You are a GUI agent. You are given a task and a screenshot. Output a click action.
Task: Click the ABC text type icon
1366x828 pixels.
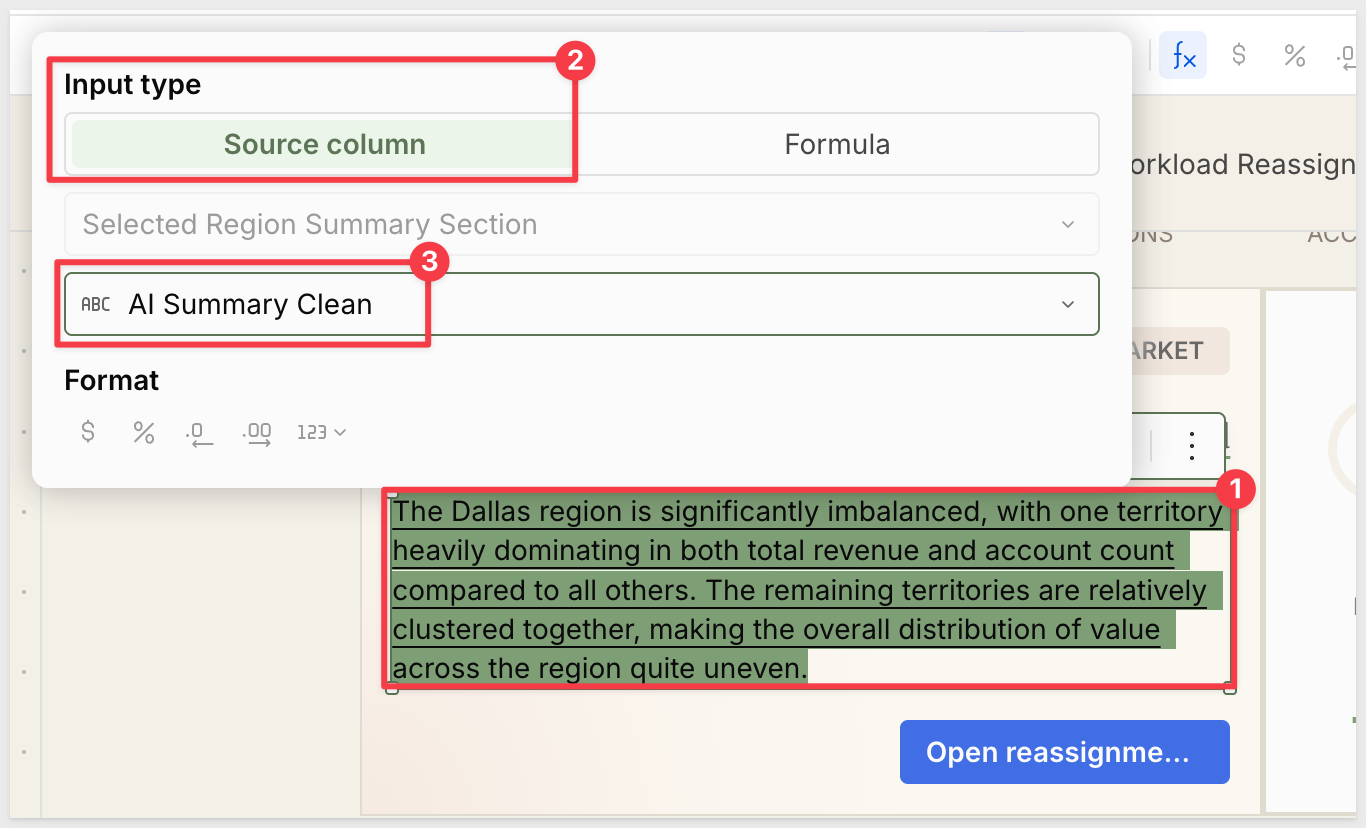pos(96,304)
